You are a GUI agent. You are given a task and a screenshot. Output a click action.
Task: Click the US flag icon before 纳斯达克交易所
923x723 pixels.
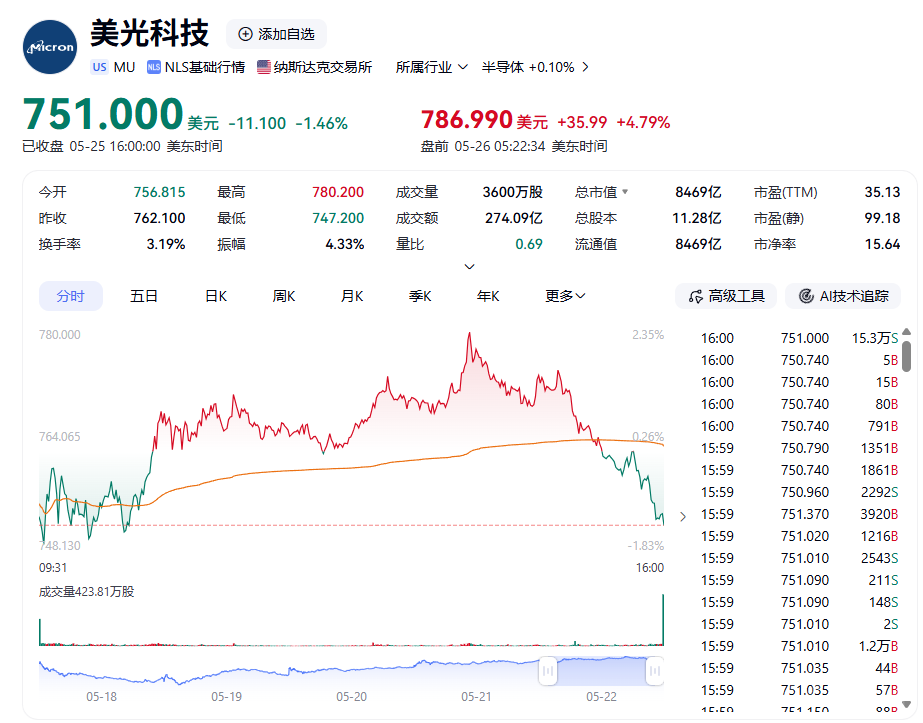[264, 67]
